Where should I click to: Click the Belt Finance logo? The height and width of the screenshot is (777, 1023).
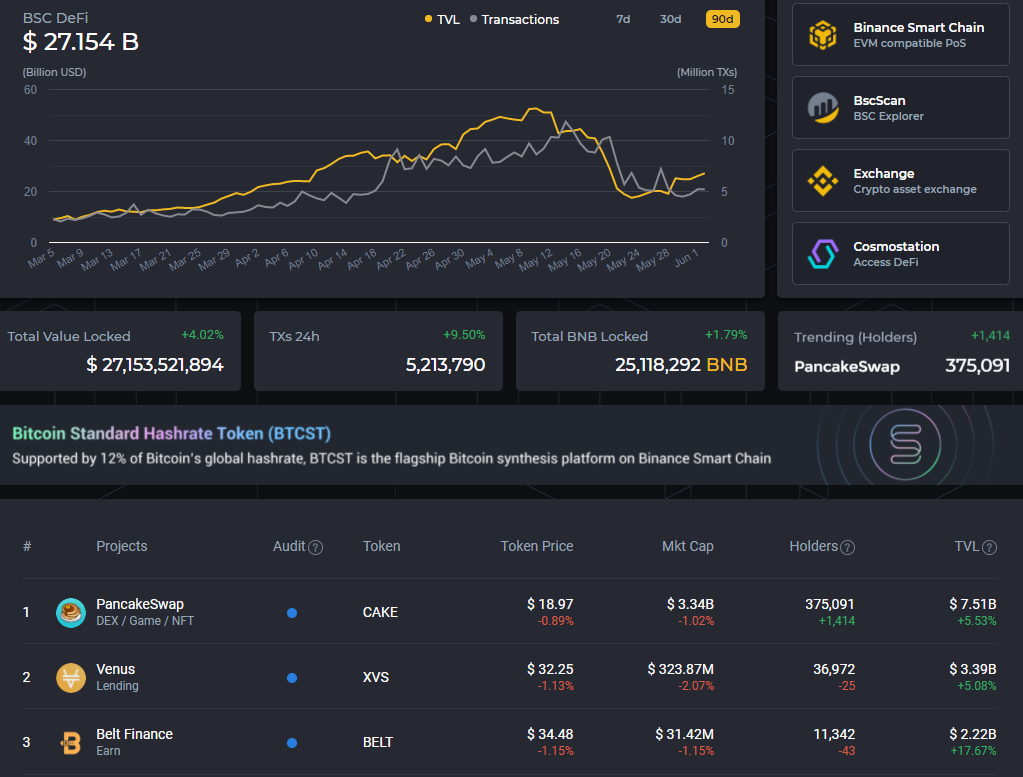tap(70, 742)
